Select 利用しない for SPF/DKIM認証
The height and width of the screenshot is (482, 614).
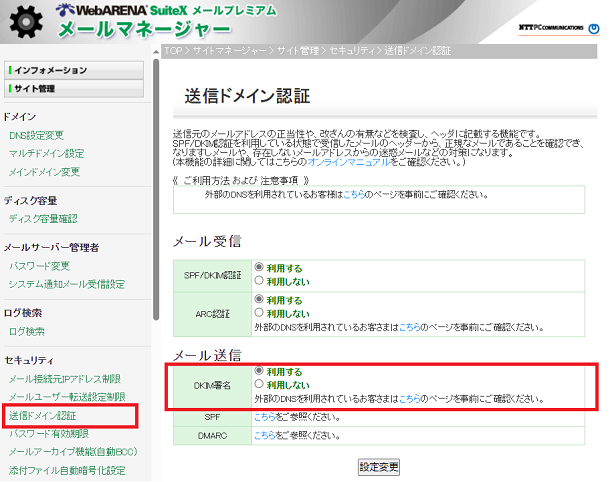(259, 280)
